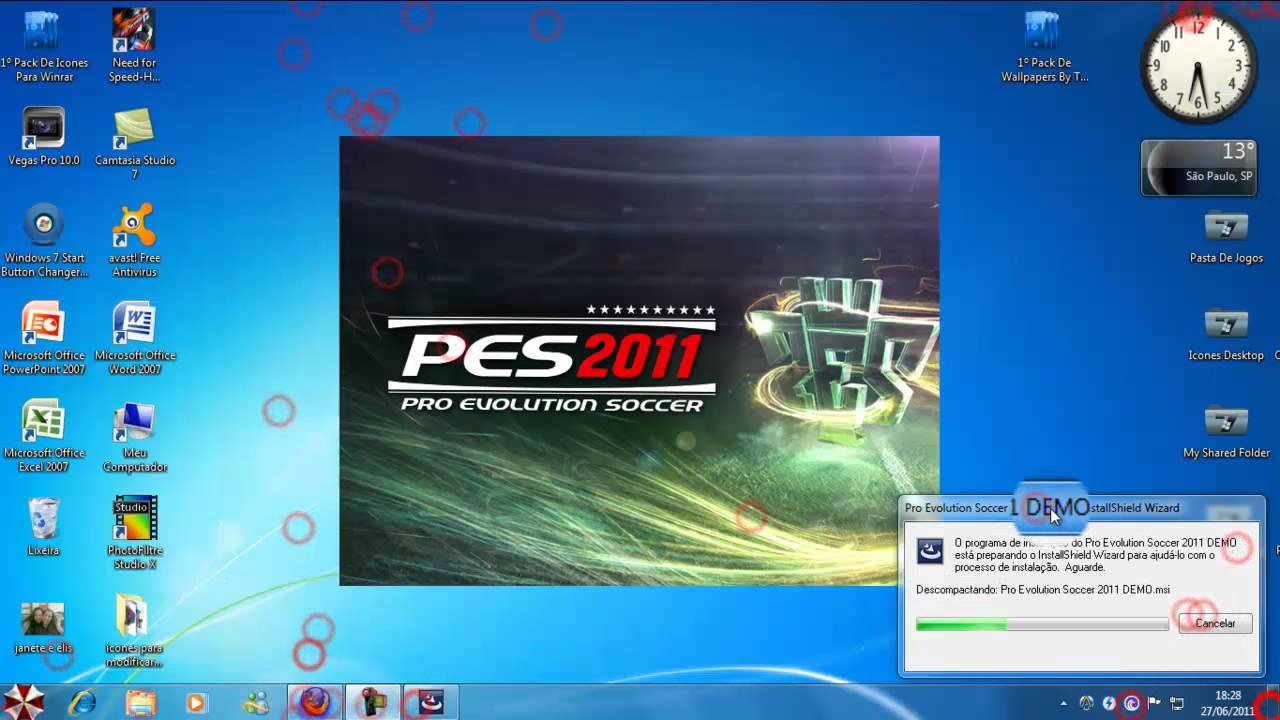Click the InstallShield icon in the dialog
The width and height of the screenshot is (1280, 720).
(x=930, y=551)
